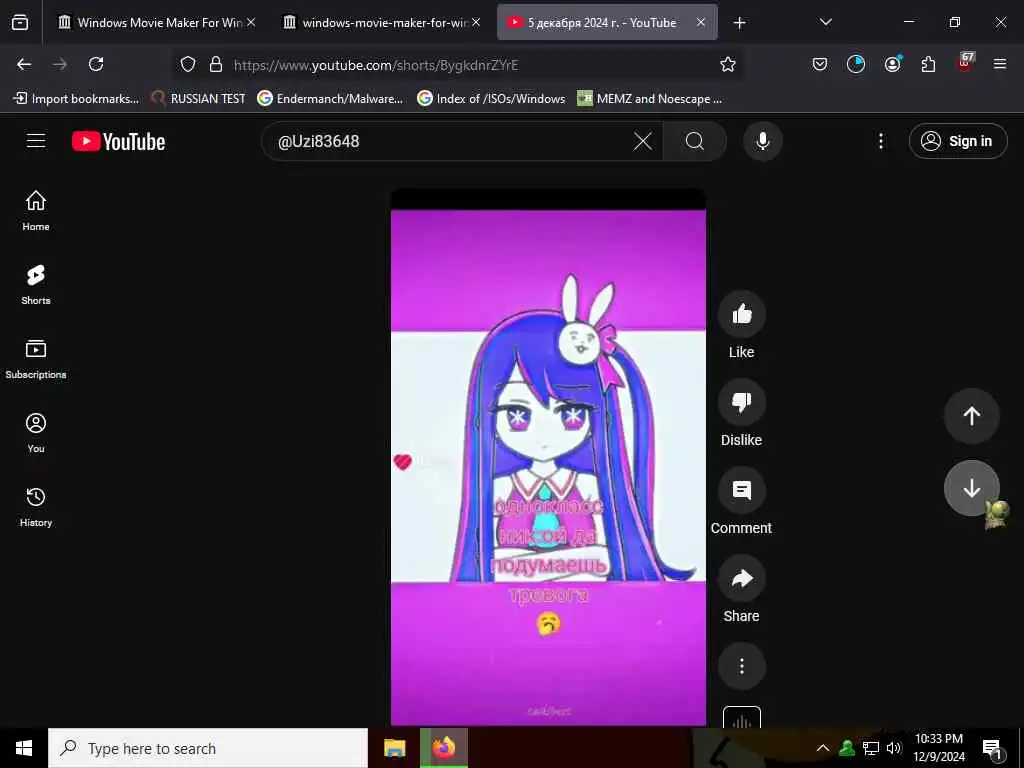Image resolution: width=1024 pixels, height=768 pixels.
Task: Open RUSSIAN TEST bookmark
Action: point(199,99)
